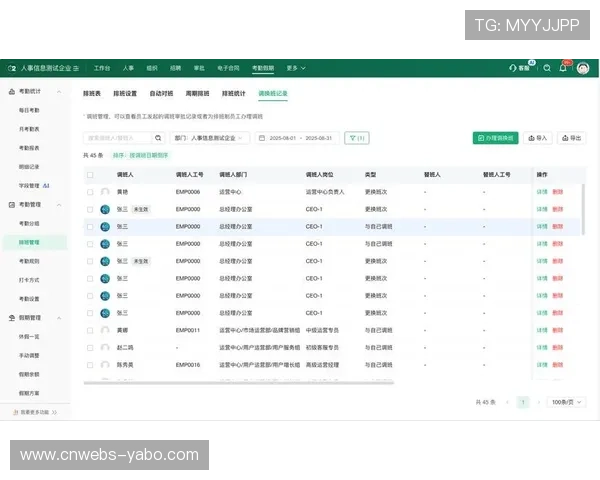
Task: Check the EMP0006 row checkbox
Action: click(90, 192)
